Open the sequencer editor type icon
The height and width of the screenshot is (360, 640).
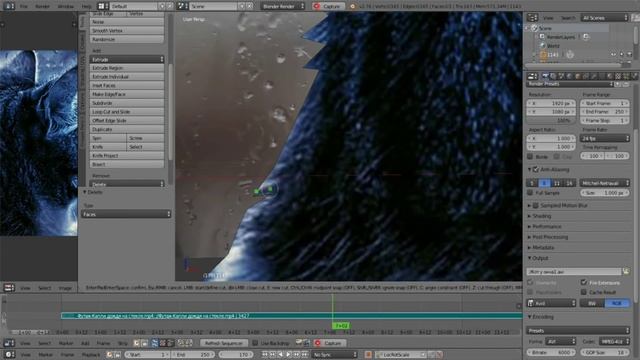coord(9,343)
